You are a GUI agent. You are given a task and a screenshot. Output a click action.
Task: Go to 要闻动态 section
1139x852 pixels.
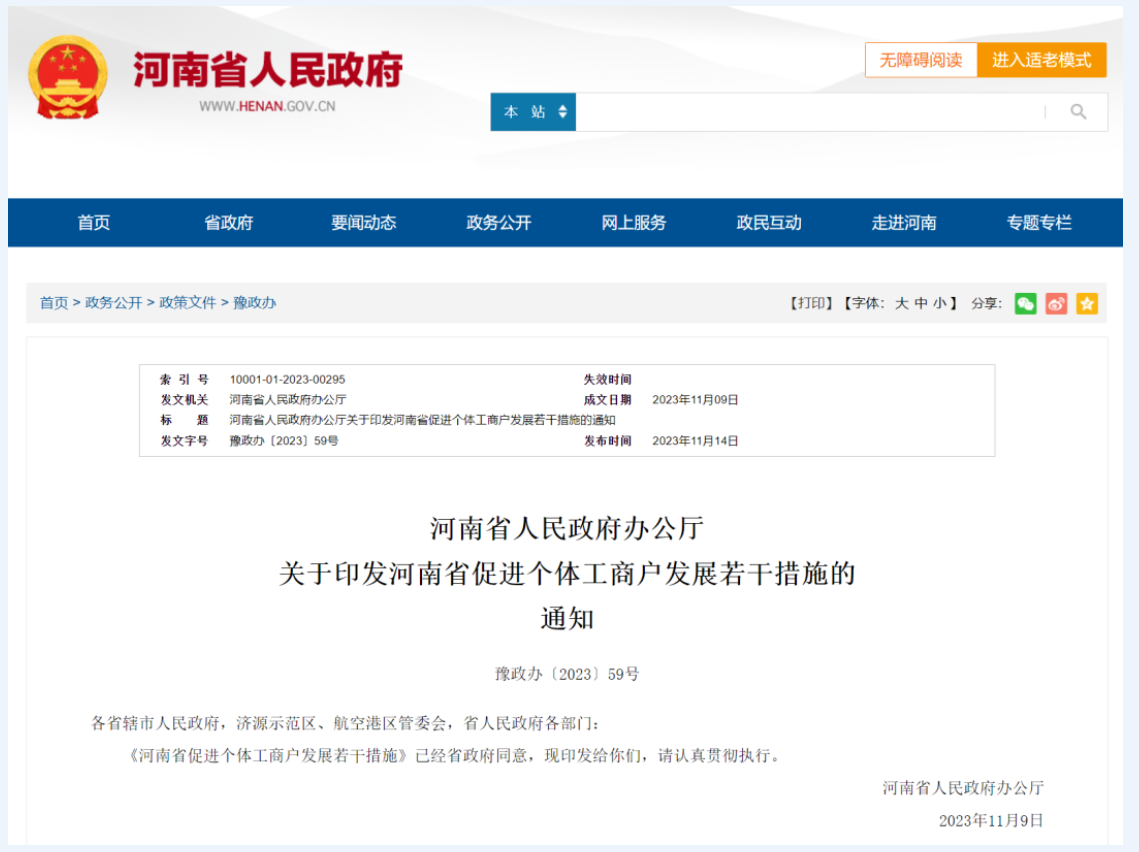(364, 223)
